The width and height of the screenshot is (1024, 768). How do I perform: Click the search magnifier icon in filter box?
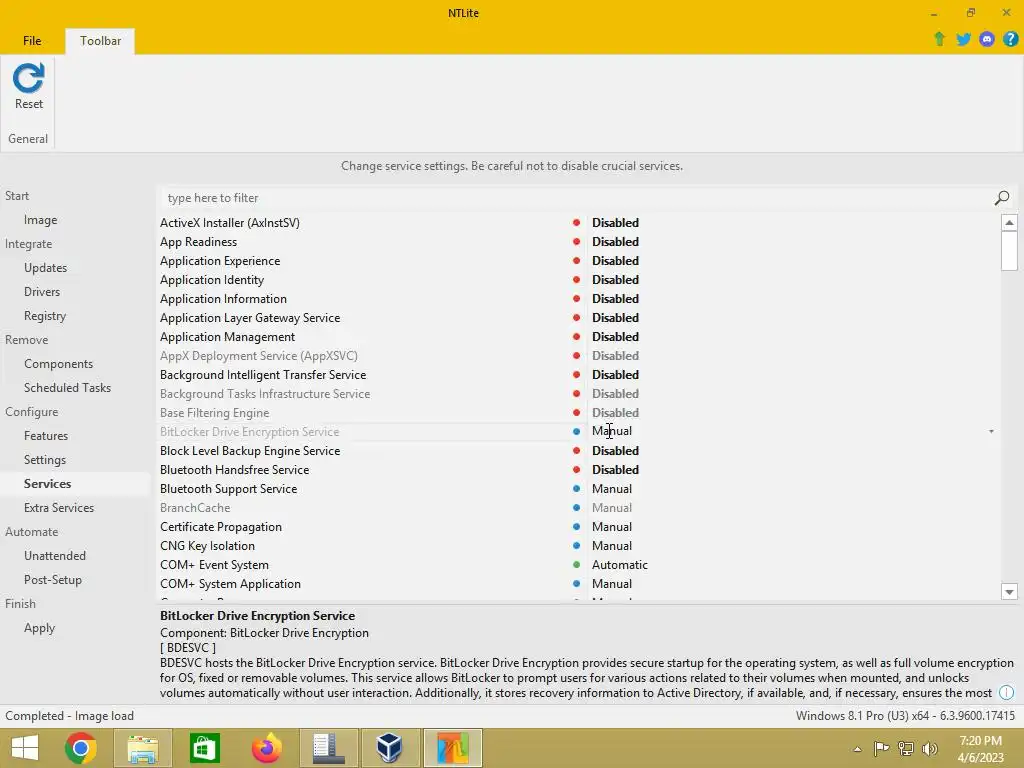[1002, 198]
